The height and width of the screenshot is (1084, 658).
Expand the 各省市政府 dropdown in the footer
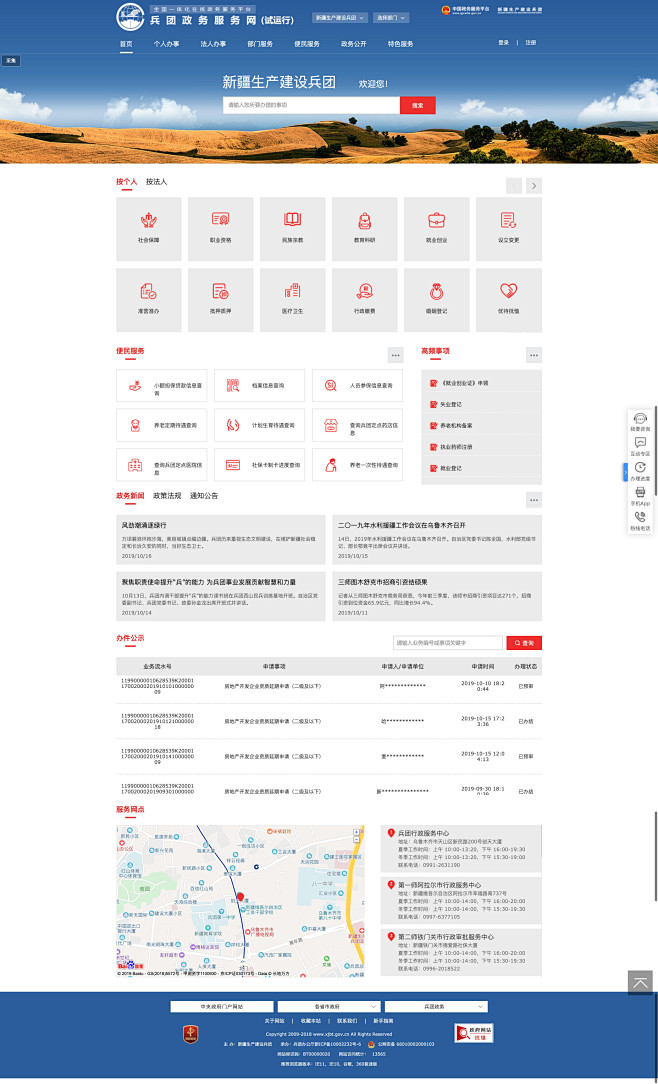click(x=328, y=1006)
